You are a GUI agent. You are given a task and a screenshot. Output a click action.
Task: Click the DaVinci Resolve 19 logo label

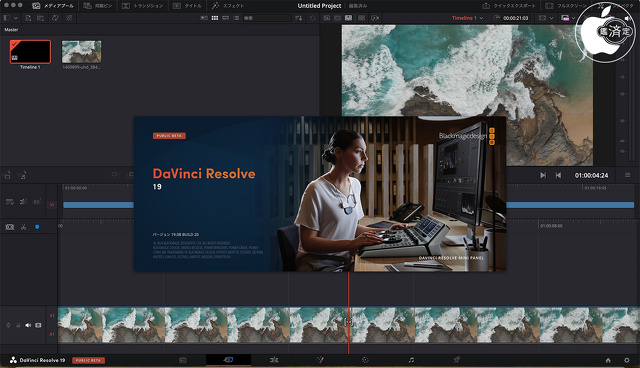tap(38, 360)
